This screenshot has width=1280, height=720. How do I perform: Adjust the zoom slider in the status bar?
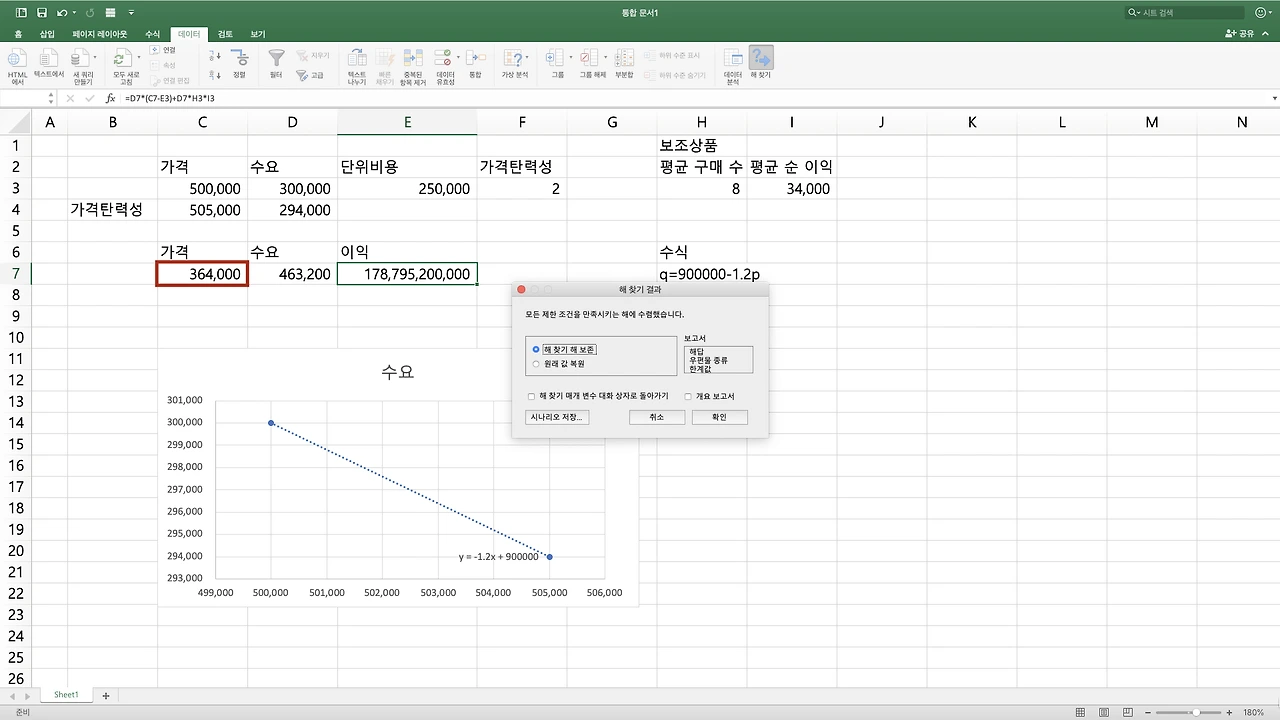(x=1197, y=713)
